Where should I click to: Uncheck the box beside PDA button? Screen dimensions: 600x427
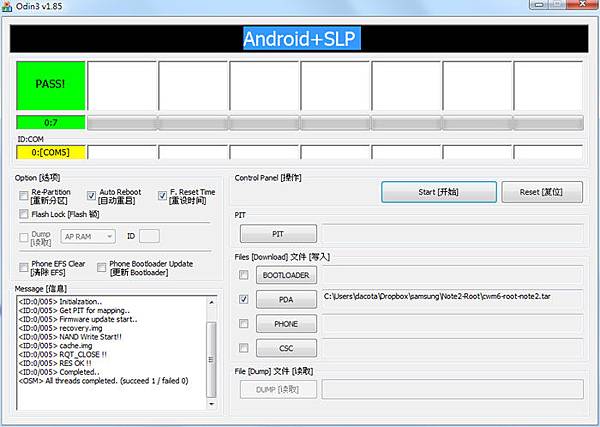pyautogui.click(x=243, y=299)
